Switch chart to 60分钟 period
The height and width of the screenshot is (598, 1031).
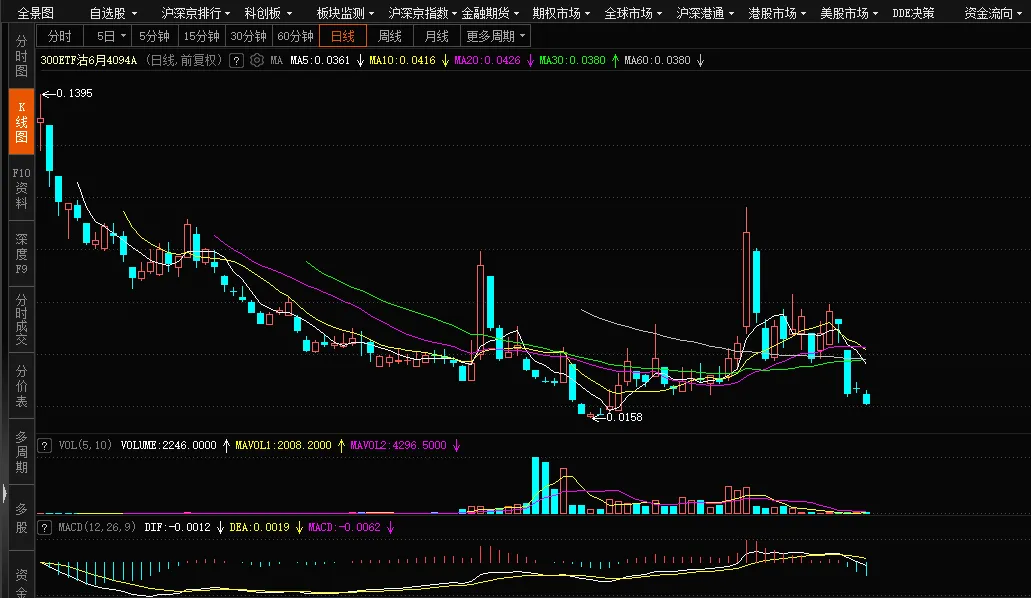295,36
